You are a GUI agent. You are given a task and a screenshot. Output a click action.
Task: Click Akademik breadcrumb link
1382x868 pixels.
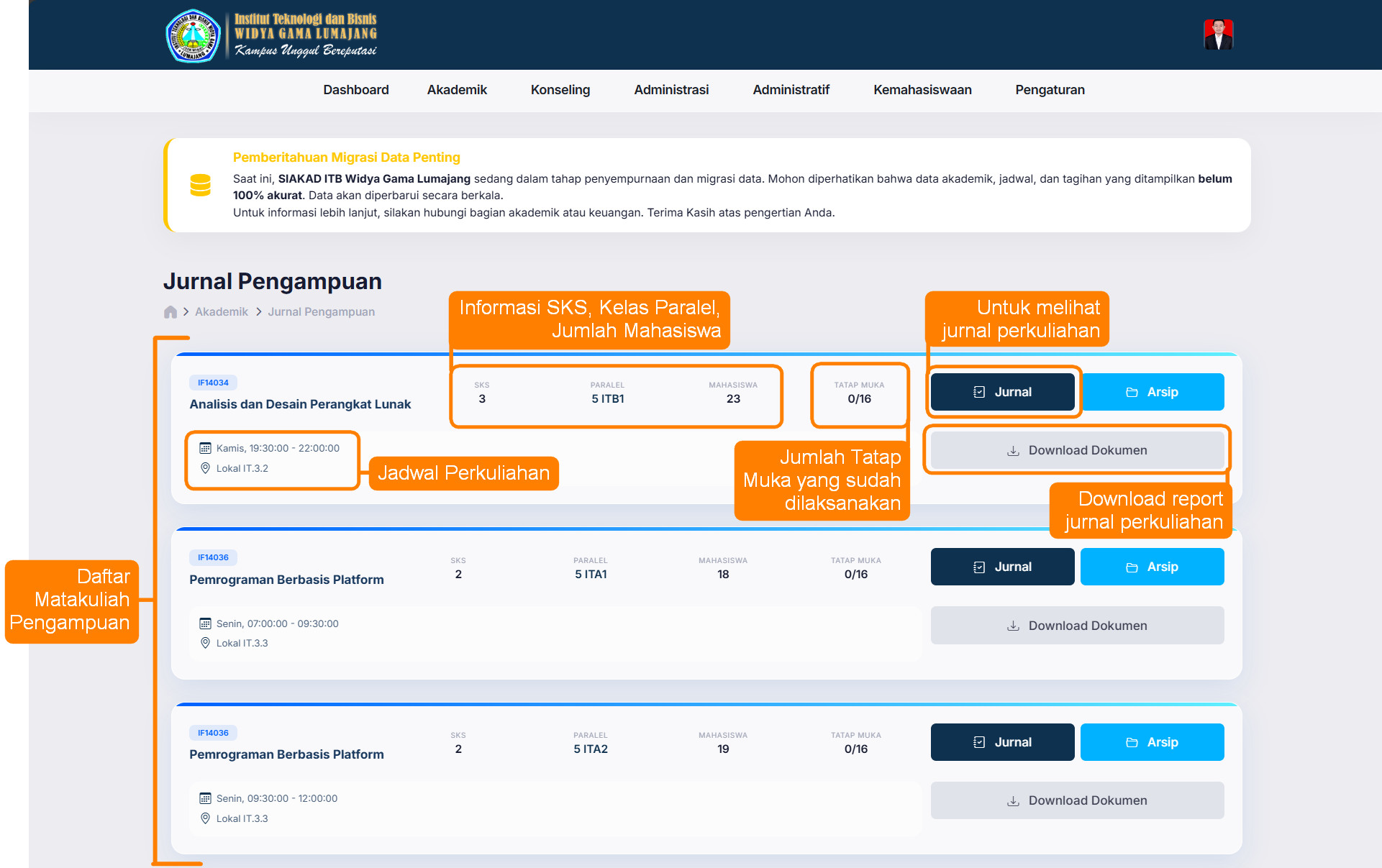point(221,312)
